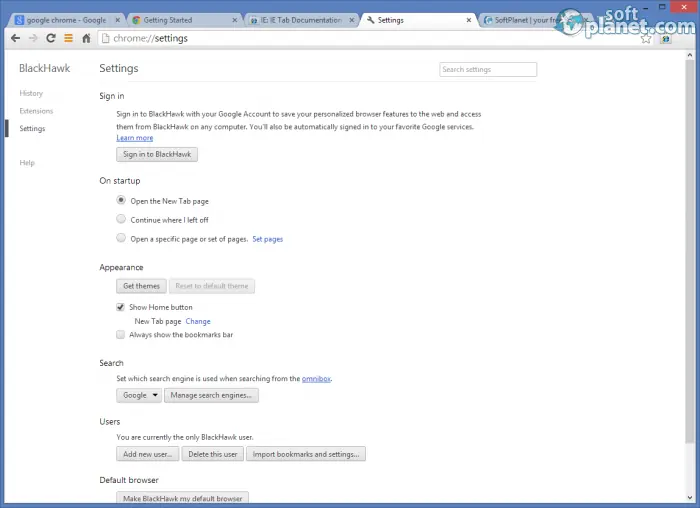This screenshot has height=508, width=700.
Task: Click Make BlackHawk my default browser
Action: tap(182, 498)
